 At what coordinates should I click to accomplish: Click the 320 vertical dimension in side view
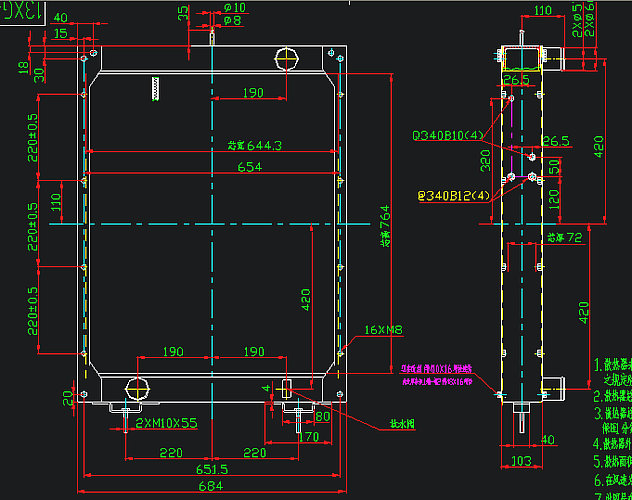point(487,161)
